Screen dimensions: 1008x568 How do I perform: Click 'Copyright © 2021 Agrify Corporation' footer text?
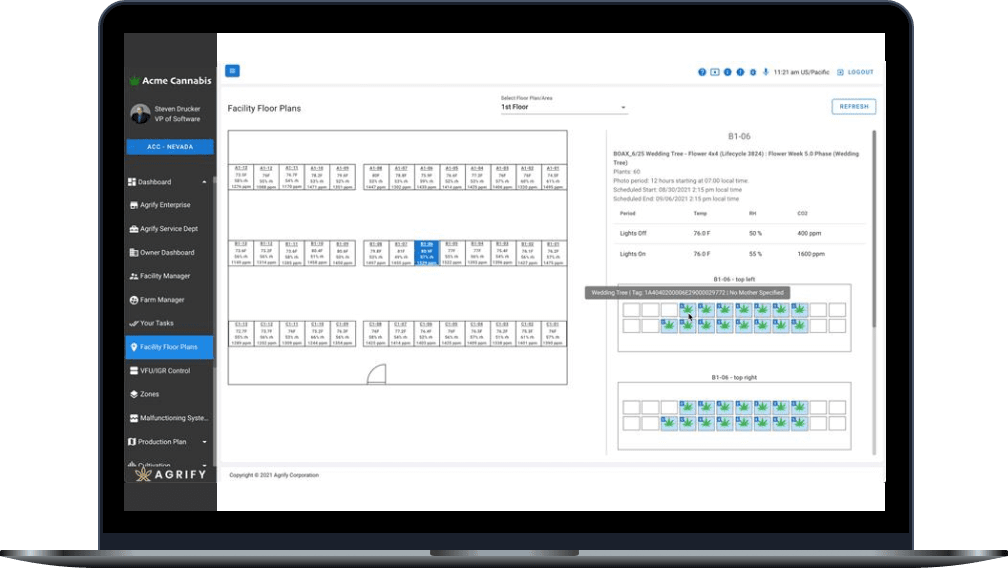[x=274, y=475]
